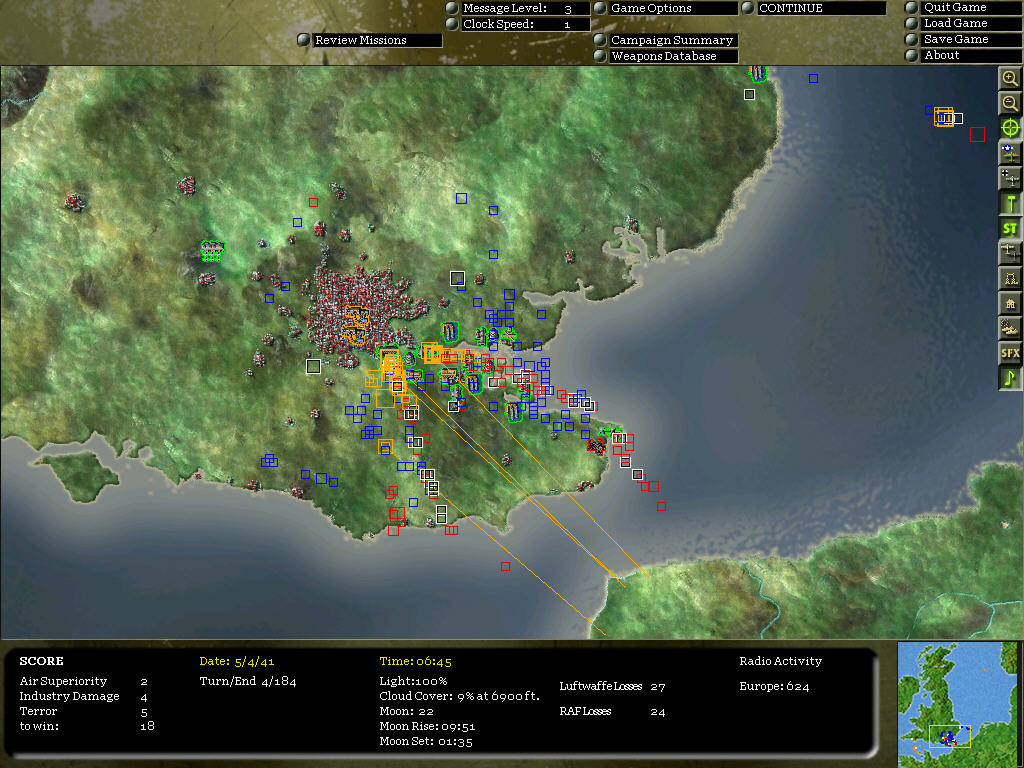Click the 'Light: 100%' text
Viewport: 1024px width, 768px height.
(413, 681)
